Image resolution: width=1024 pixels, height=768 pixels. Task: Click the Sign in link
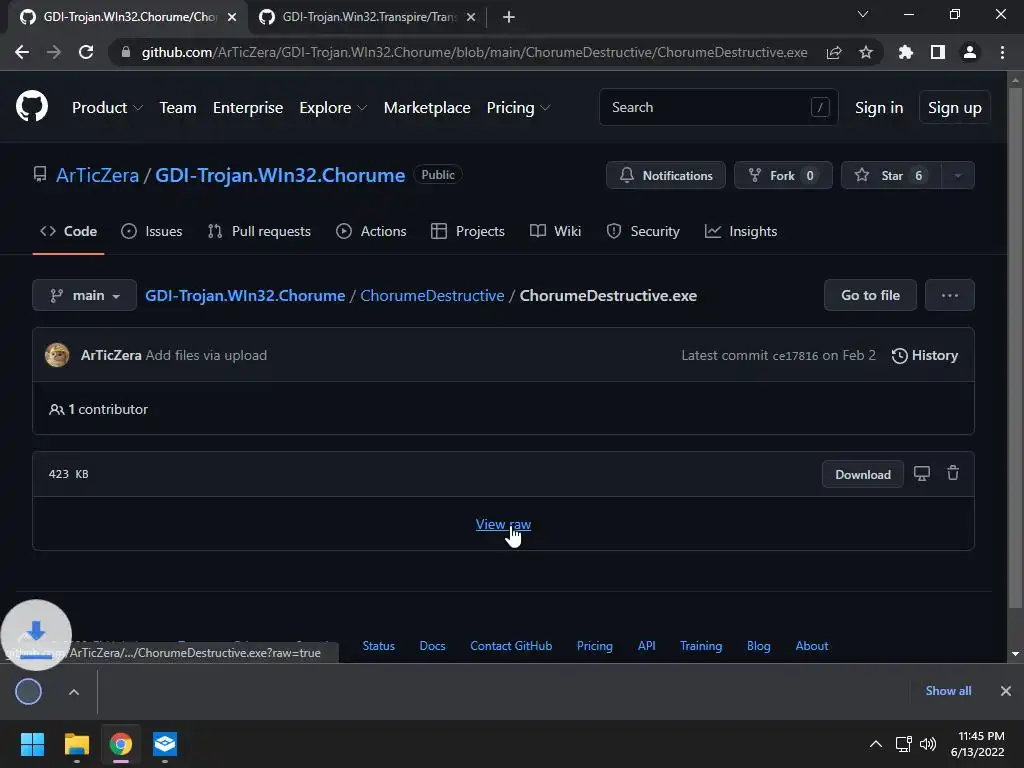click(x=879, y=108)
